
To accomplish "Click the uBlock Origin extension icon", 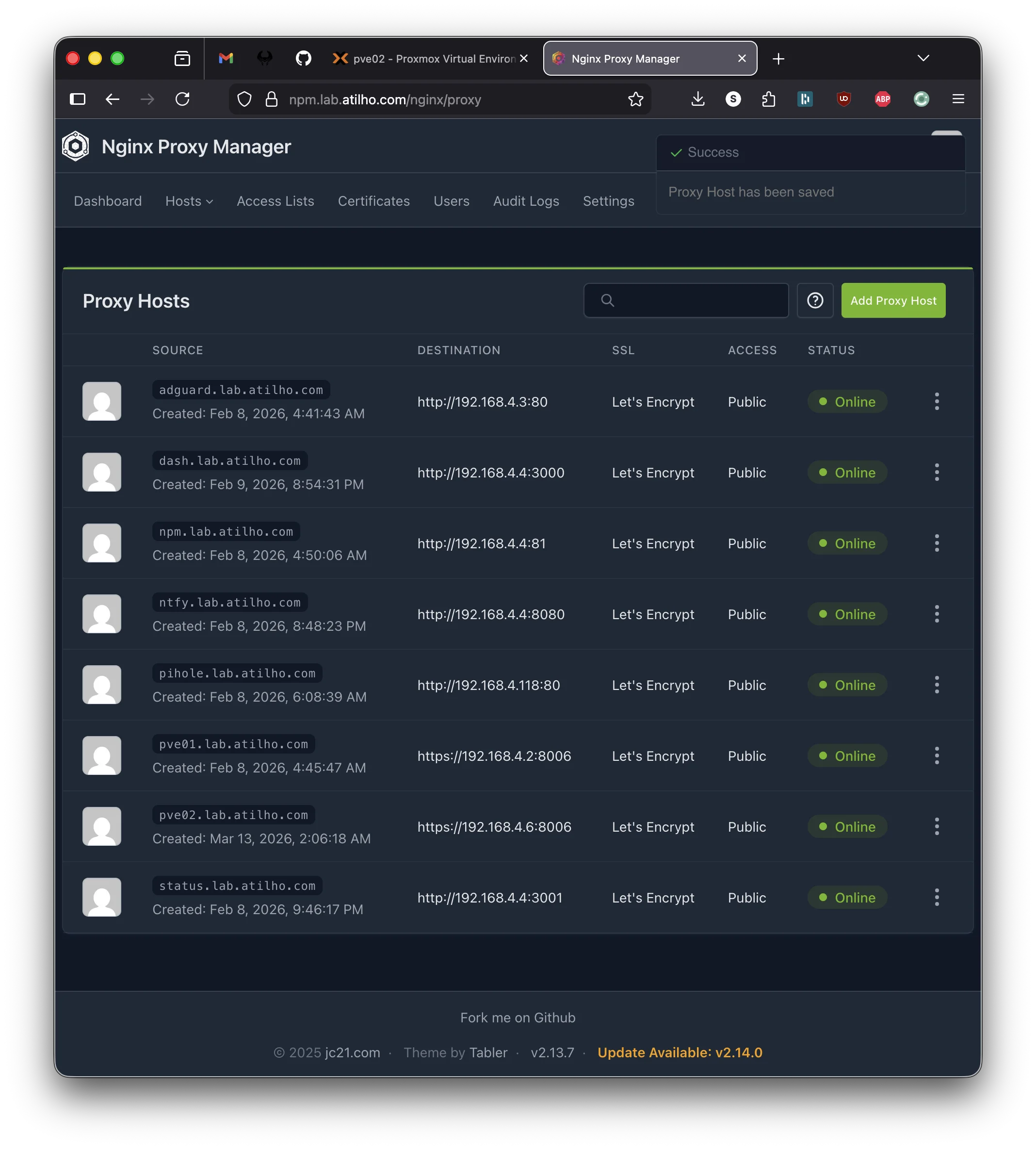I will 843,98.
